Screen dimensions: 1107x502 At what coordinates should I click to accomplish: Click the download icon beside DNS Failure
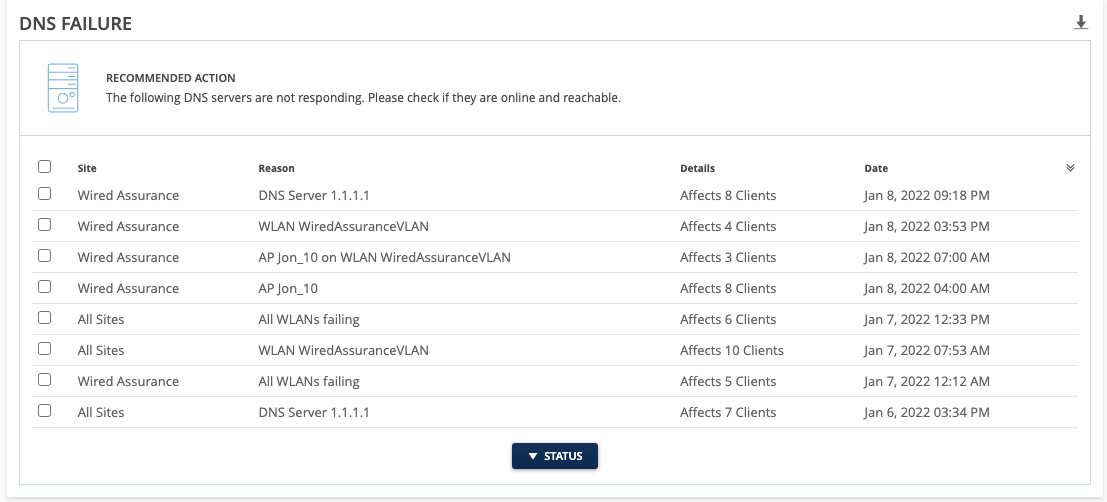[1080, 22]
